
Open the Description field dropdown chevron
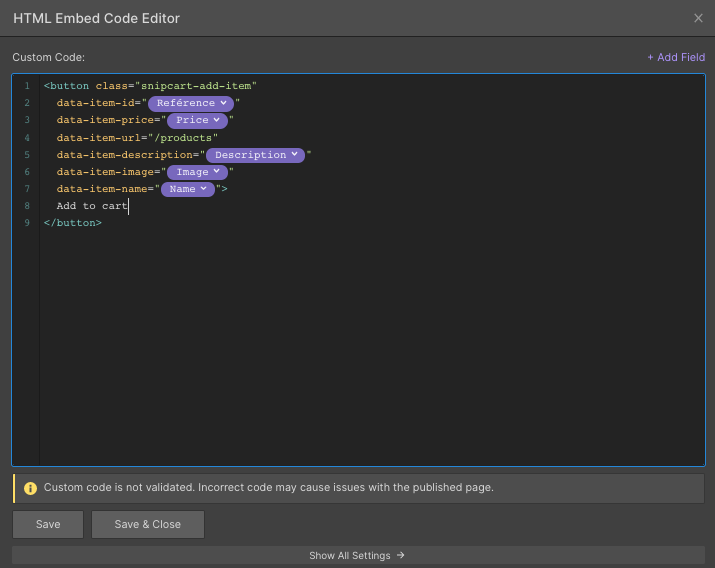pyautogui.click(x=295, y=155)
